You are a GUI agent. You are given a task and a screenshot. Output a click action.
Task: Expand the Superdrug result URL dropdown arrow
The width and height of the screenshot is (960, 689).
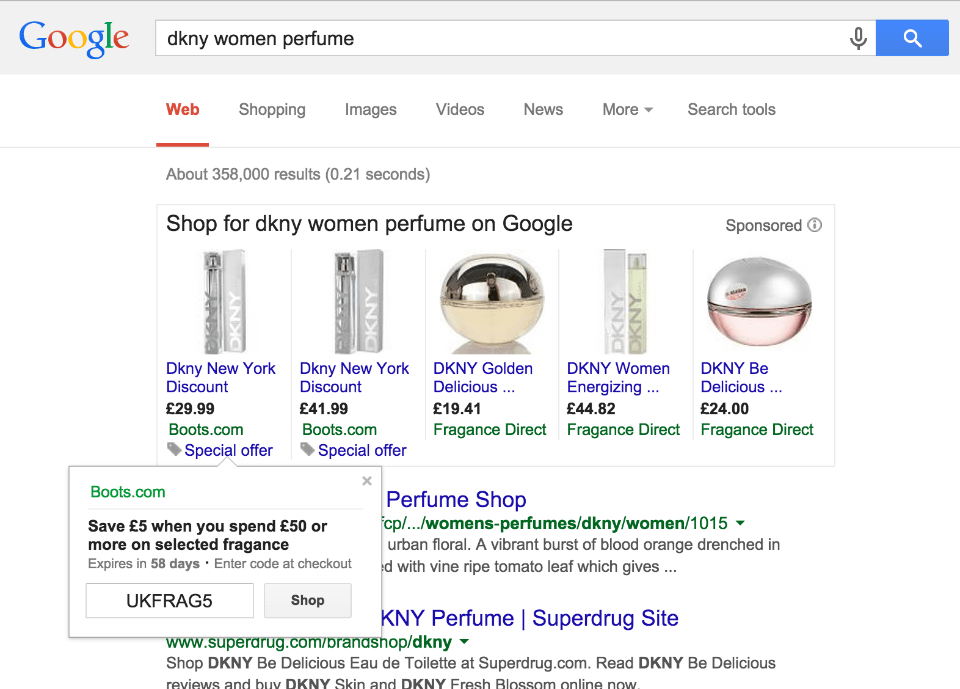coord(464,642)
